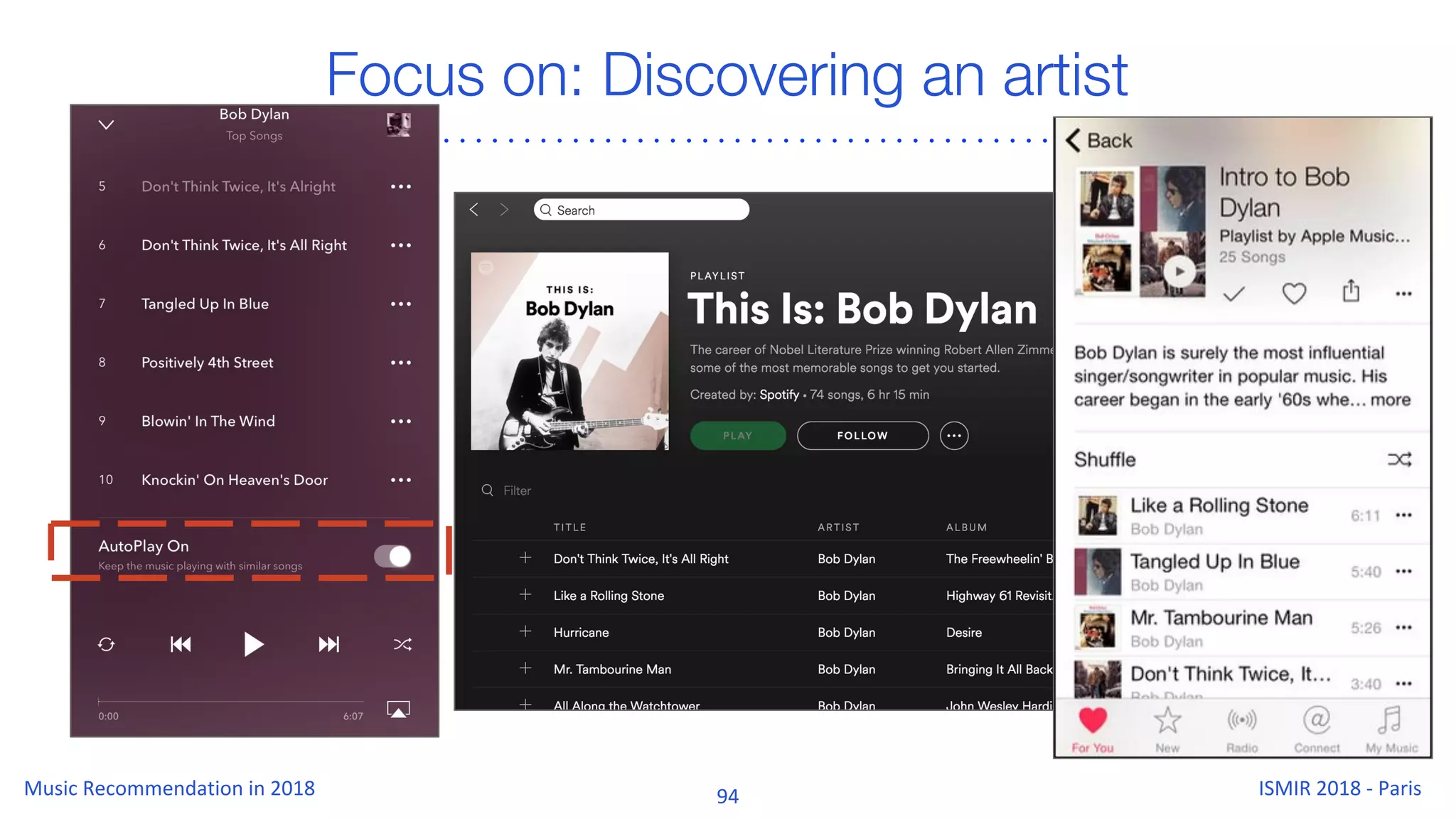Switch to the Radio tab
The image size is (1456, 819).
pyautogui.click(x=1242, y=729)
